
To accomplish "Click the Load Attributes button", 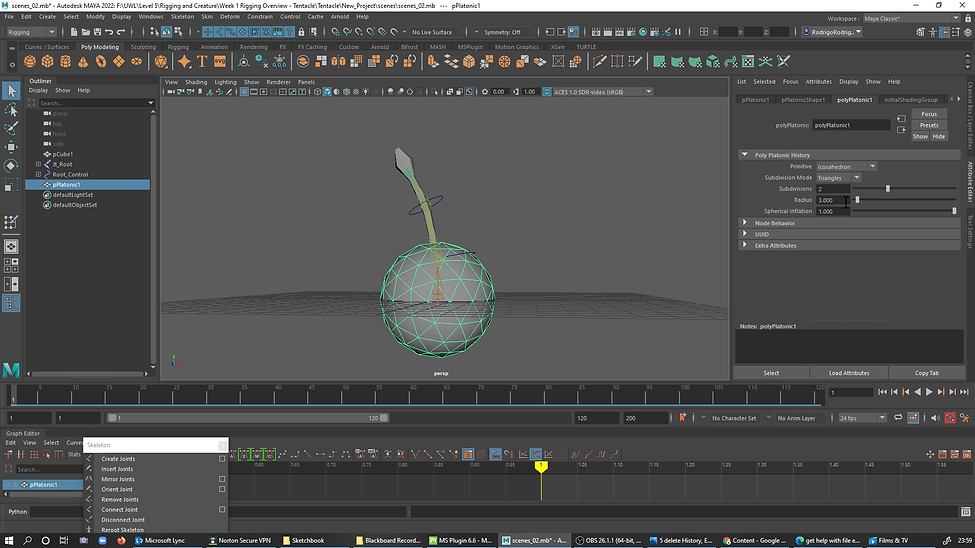I will (849, 373).
